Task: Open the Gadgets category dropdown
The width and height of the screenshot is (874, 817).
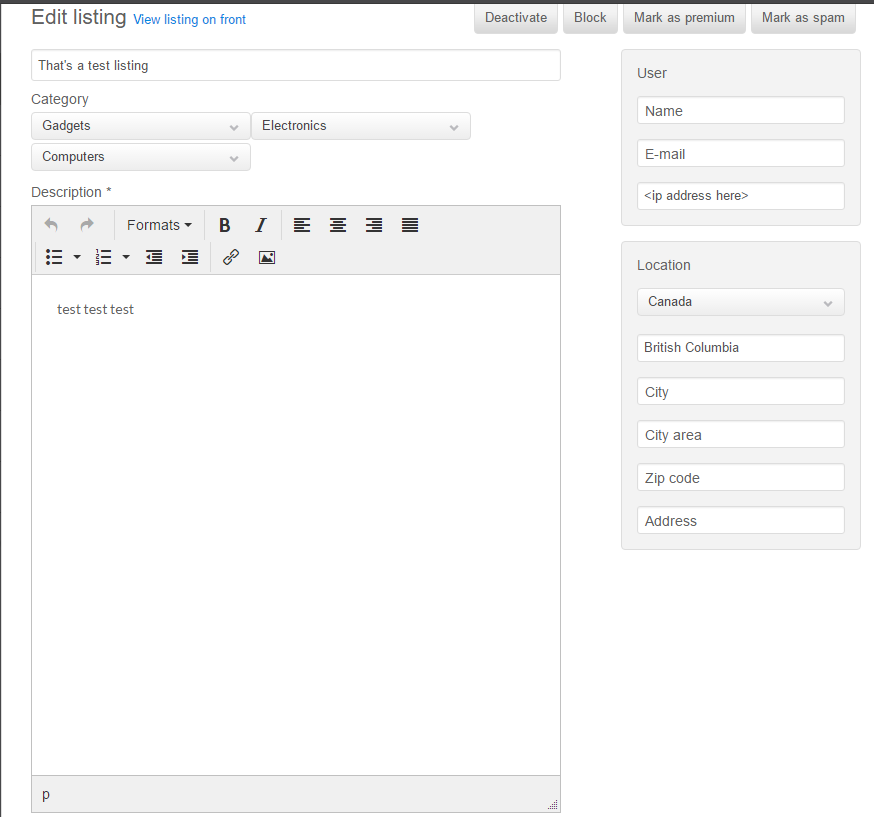Action: click(140, 126)
